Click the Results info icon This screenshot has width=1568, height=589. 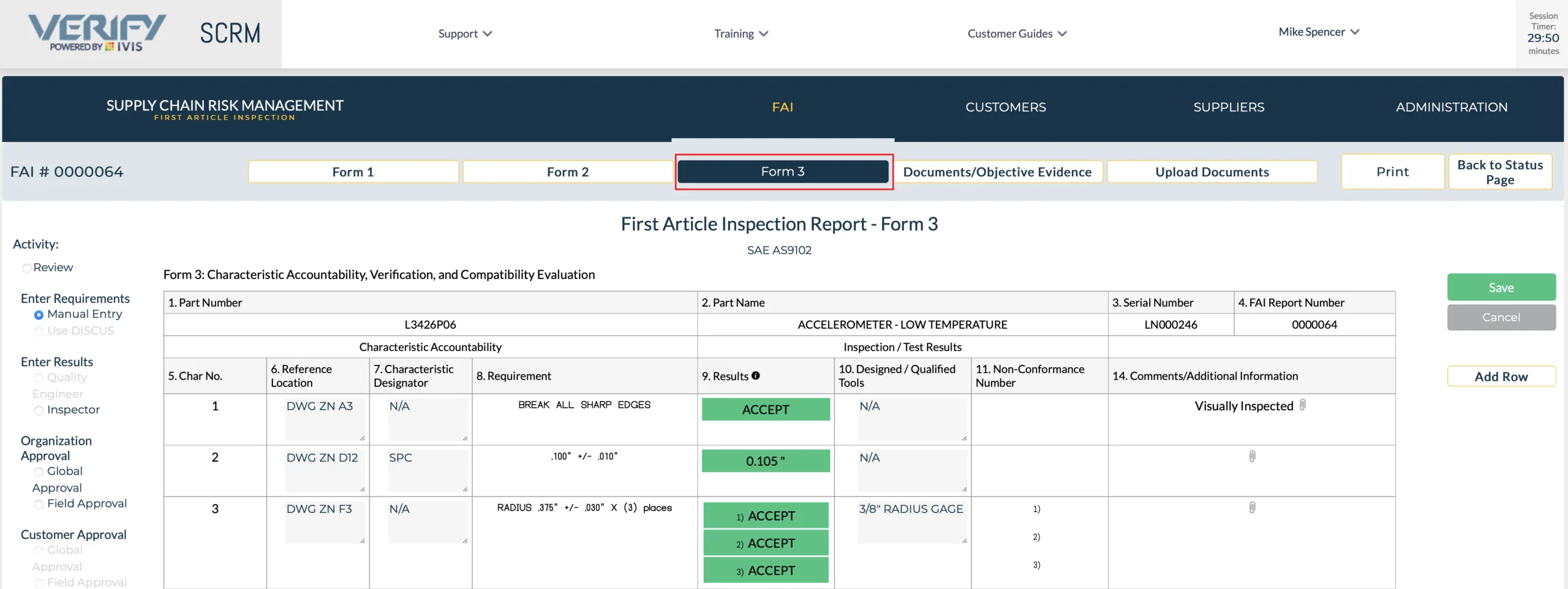pos(756,375)
